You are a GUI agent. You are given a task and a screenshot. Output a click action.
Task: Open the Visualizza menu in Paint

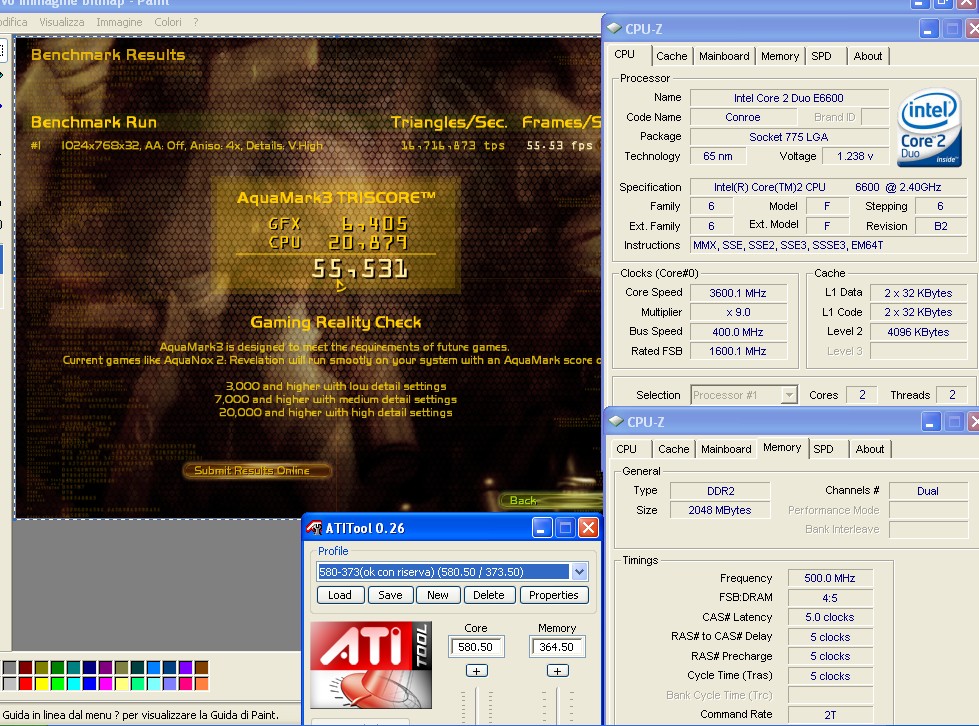click(x=62, y=22)
